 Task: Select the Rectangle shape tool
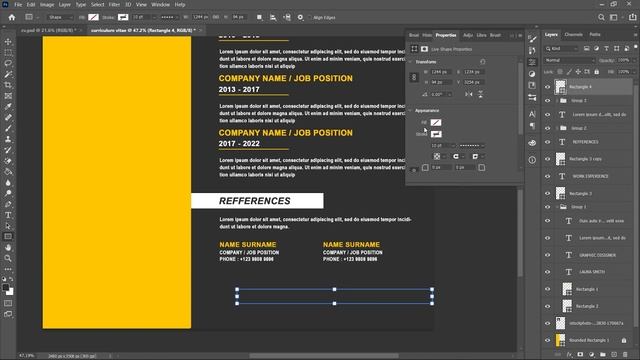[8, 237]
